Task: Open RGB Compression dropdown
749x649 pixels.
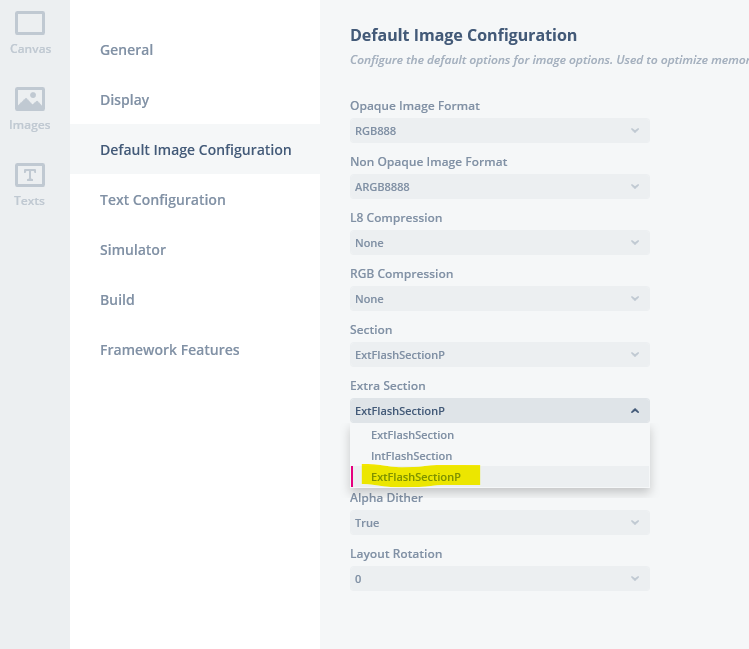Action: click(x=499, y=299)
